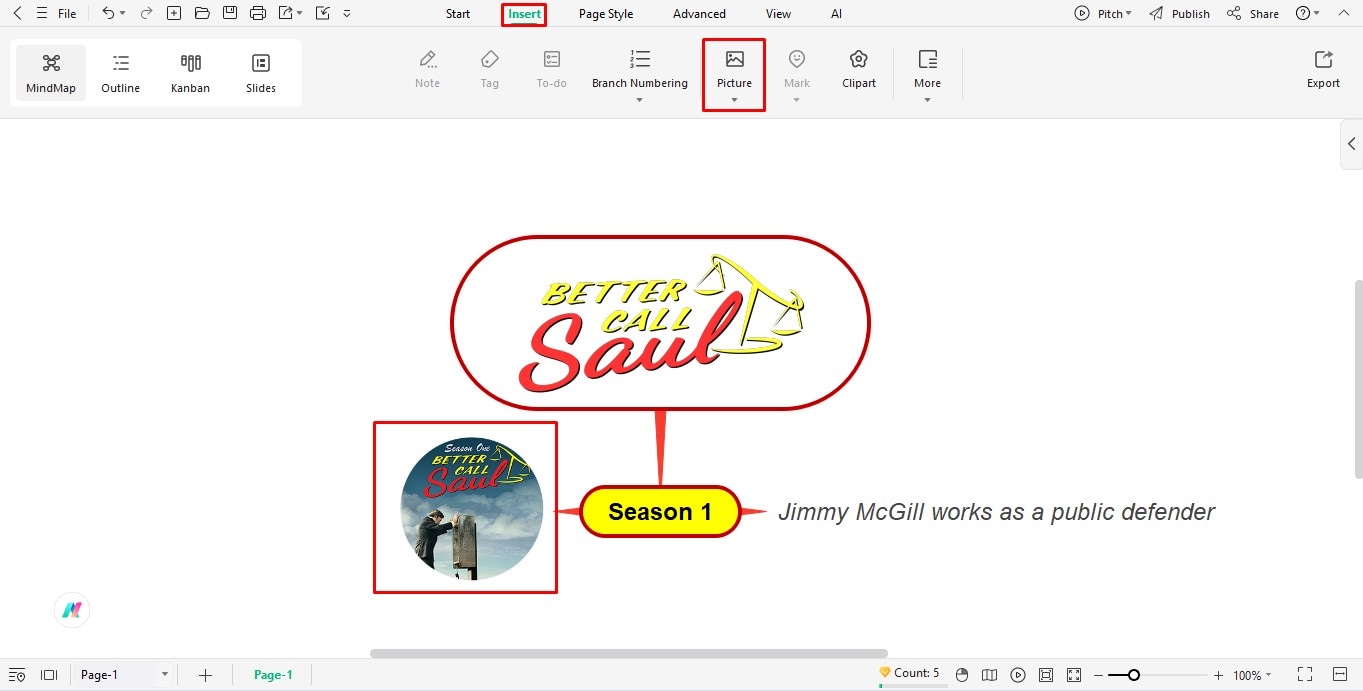The image size is (1363, 691).
Task: Switch to Slides view
Action: [x=261, y=73]
